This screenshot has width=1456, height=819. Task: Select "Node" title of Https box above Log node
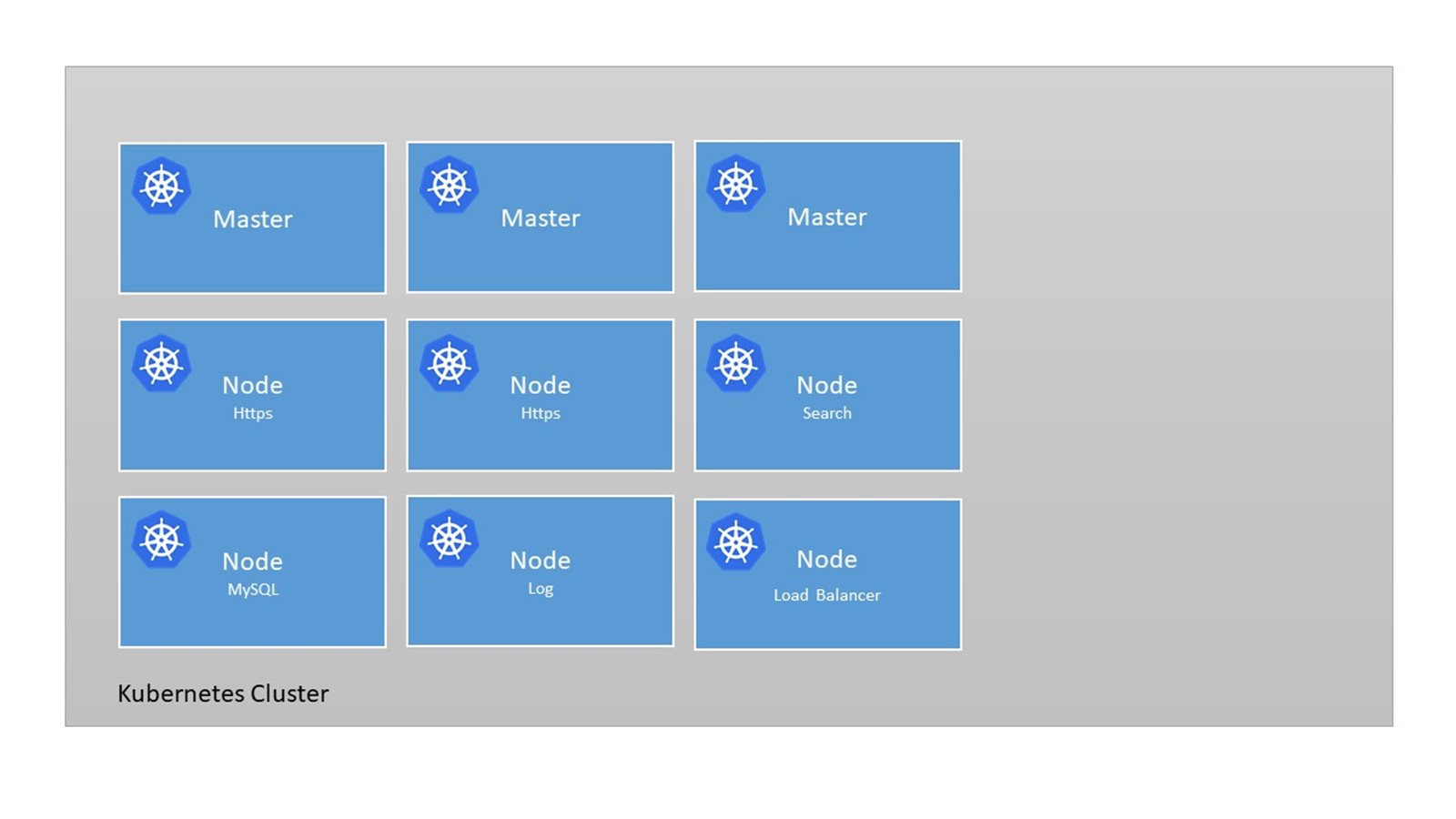[541, 386]
